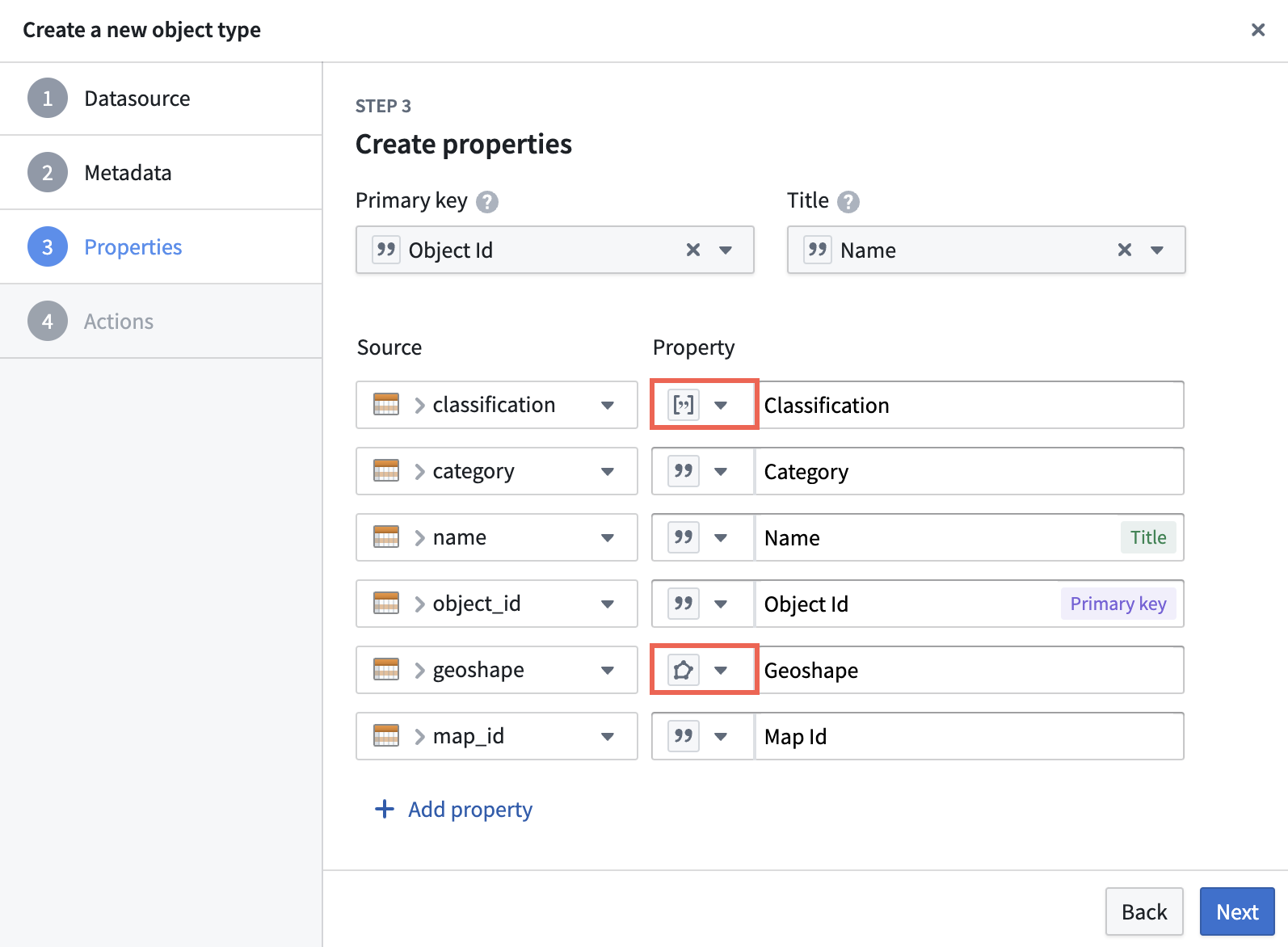Click the Next button
1288x947 pixels.
[1237, 911]
